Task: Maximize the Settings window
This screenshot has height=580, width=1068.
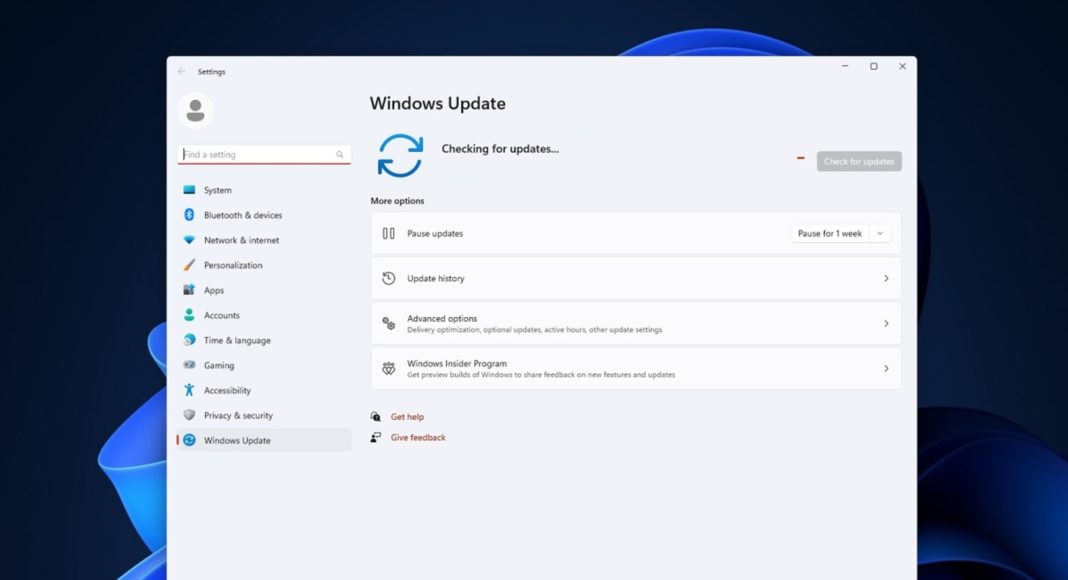Action: click(873, 66)
